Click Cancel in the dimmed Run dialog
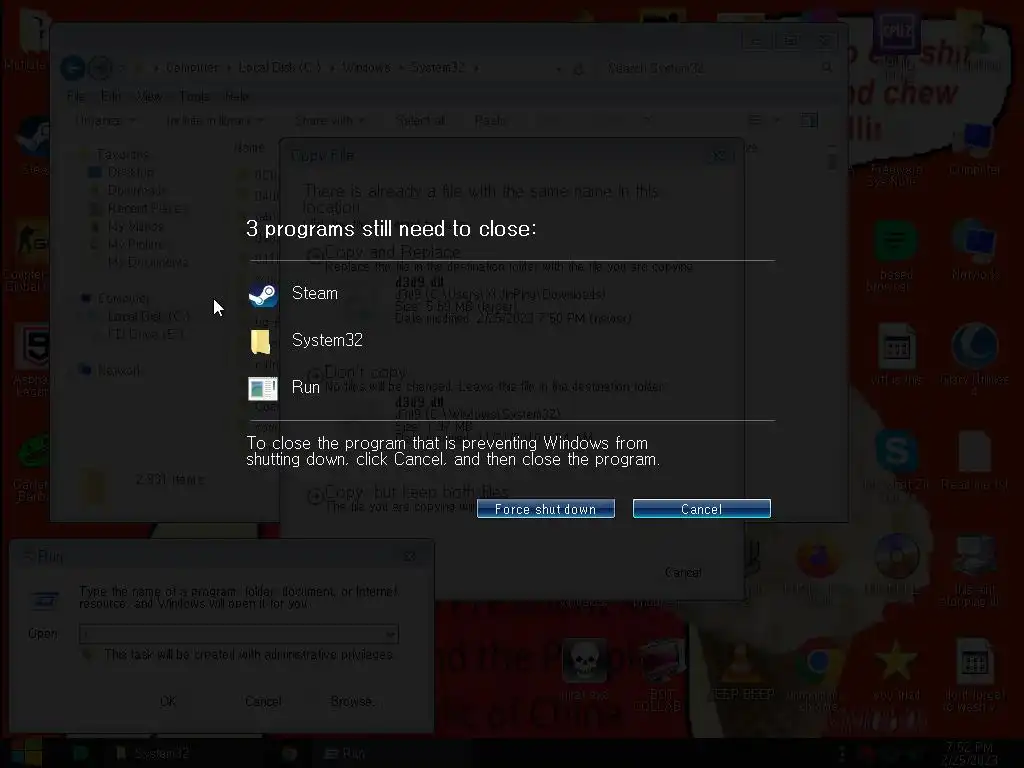Image resolution: width=1024 pixels, height=768 pixels. pos(263,701)
